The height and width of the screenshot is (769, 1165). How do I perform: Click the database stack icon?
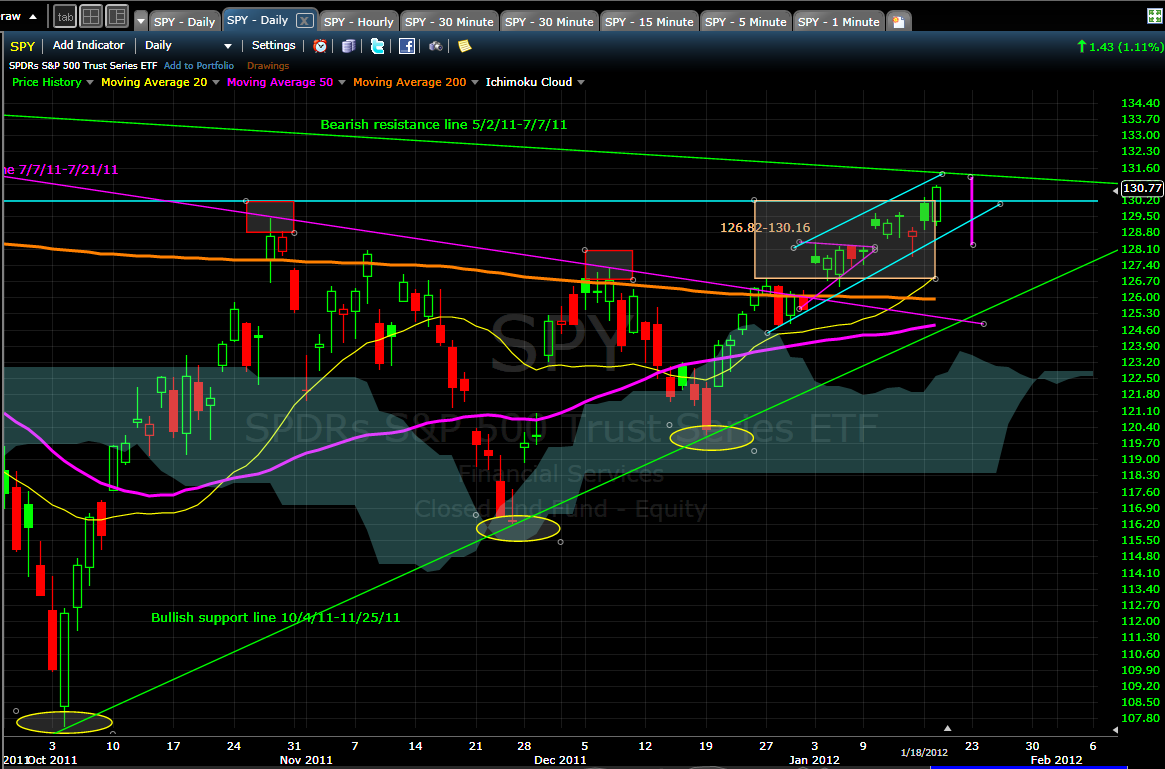click(x=348, y=46)
